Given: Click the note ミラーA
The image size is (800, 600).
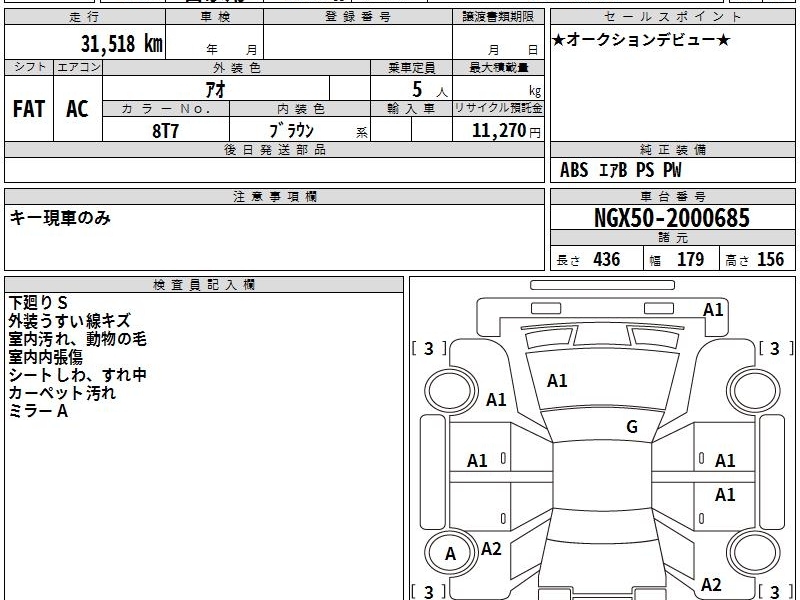Looking at the screenshot, I should pos(38,411).
